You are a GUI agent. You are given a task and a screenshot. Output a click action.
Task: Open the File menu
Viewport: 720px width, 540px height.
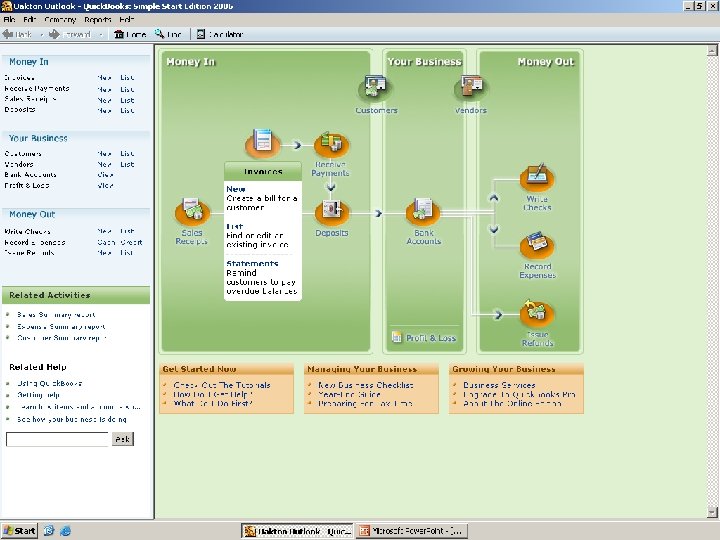[9, 19]
